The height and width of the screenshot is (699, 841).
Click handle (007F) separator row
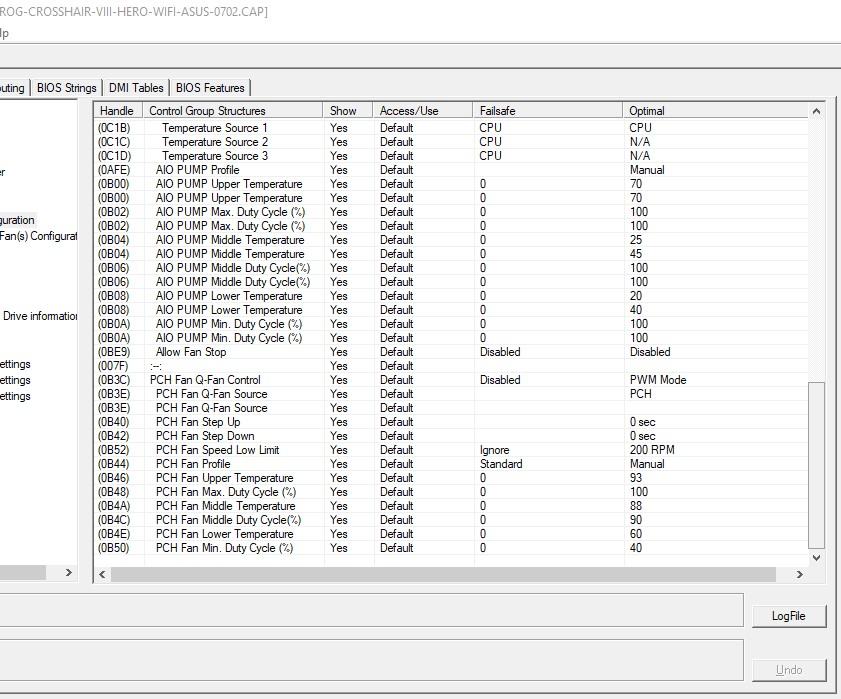point(113,366)
